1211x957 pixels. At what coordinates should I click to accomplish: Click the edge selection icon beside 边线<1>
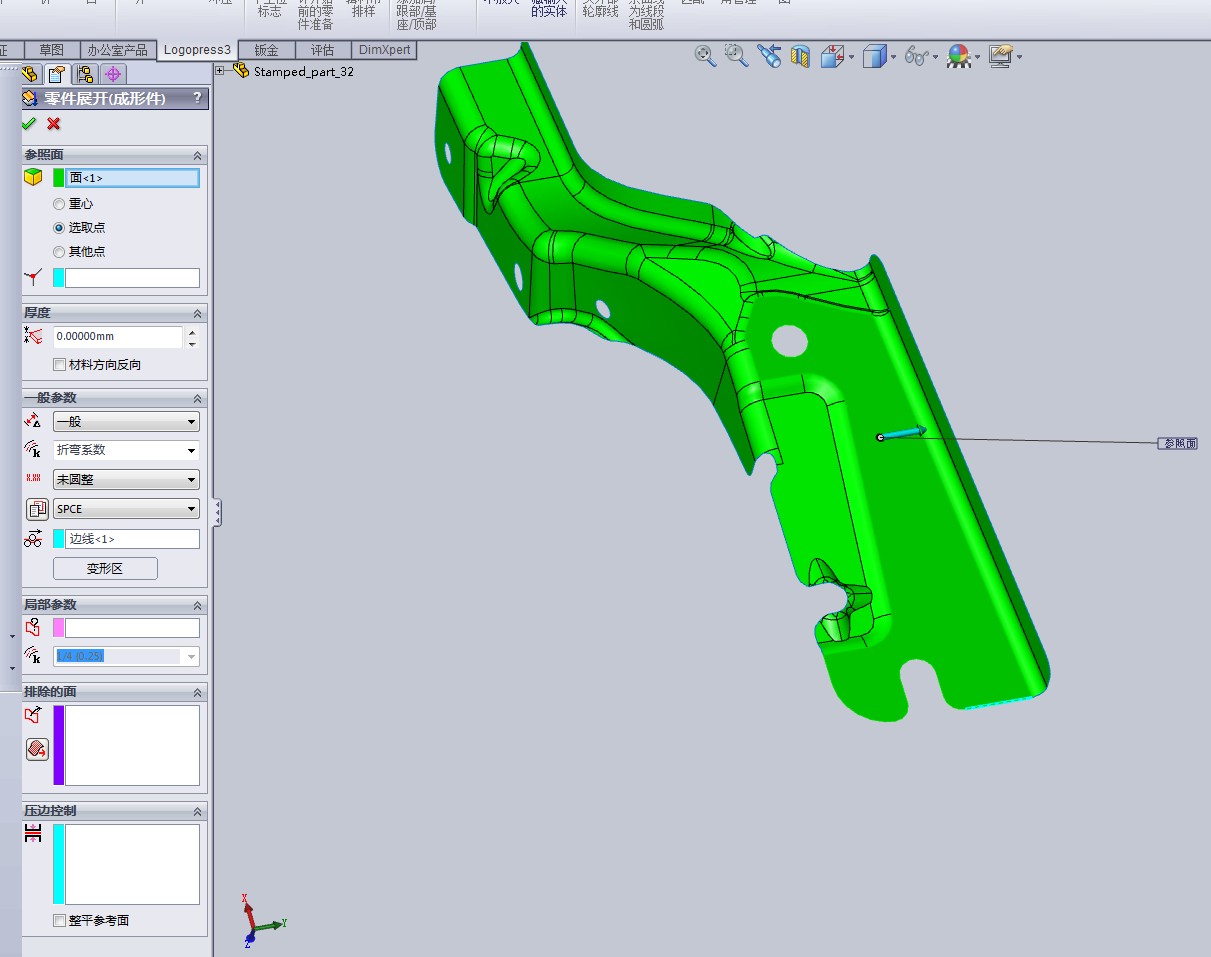click(x=33, y=539)
